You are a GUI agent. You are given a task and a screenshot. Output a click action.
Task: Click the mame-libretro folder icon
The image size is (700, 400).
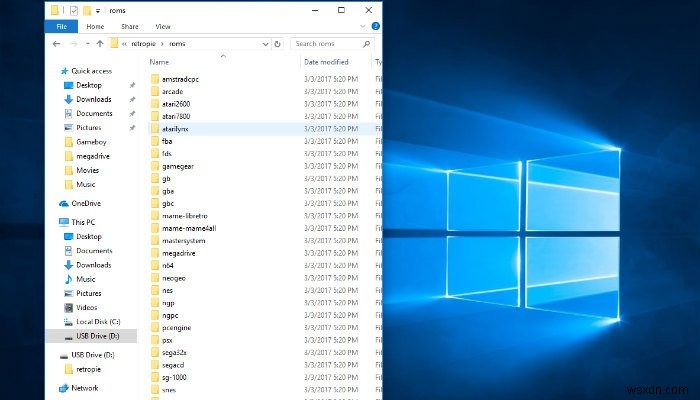click(x=155, y=216)
